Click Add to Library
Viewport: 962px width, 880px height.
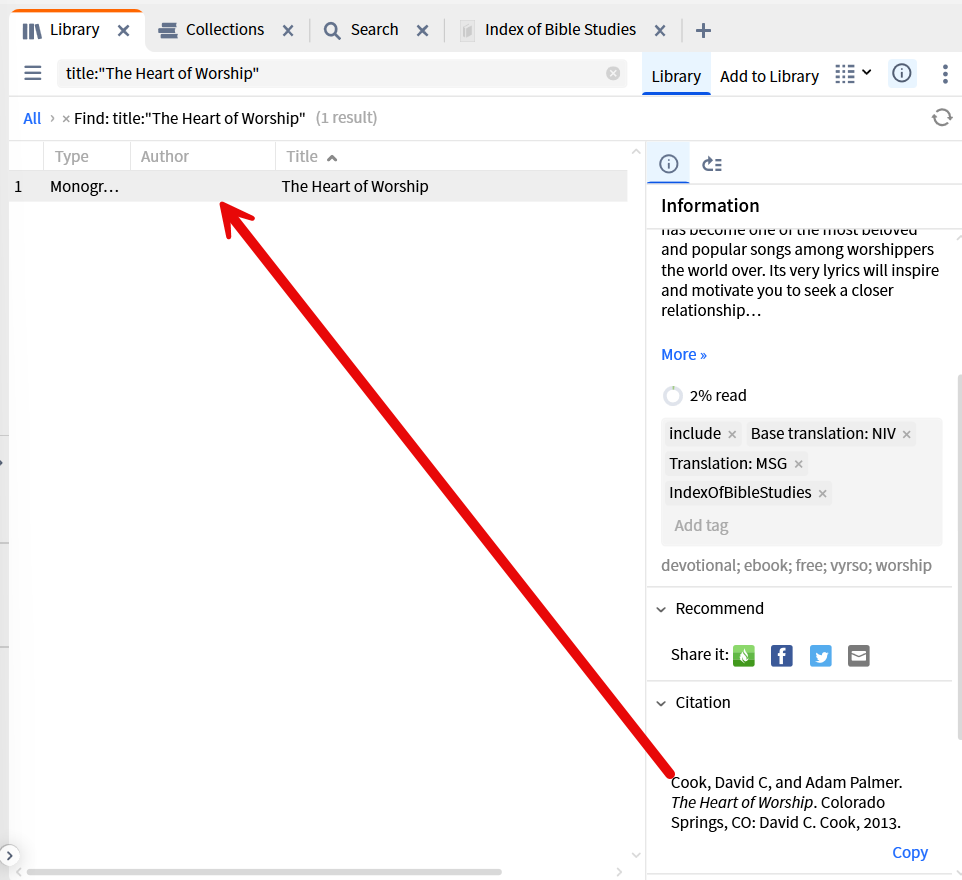(x=769, y=76)
